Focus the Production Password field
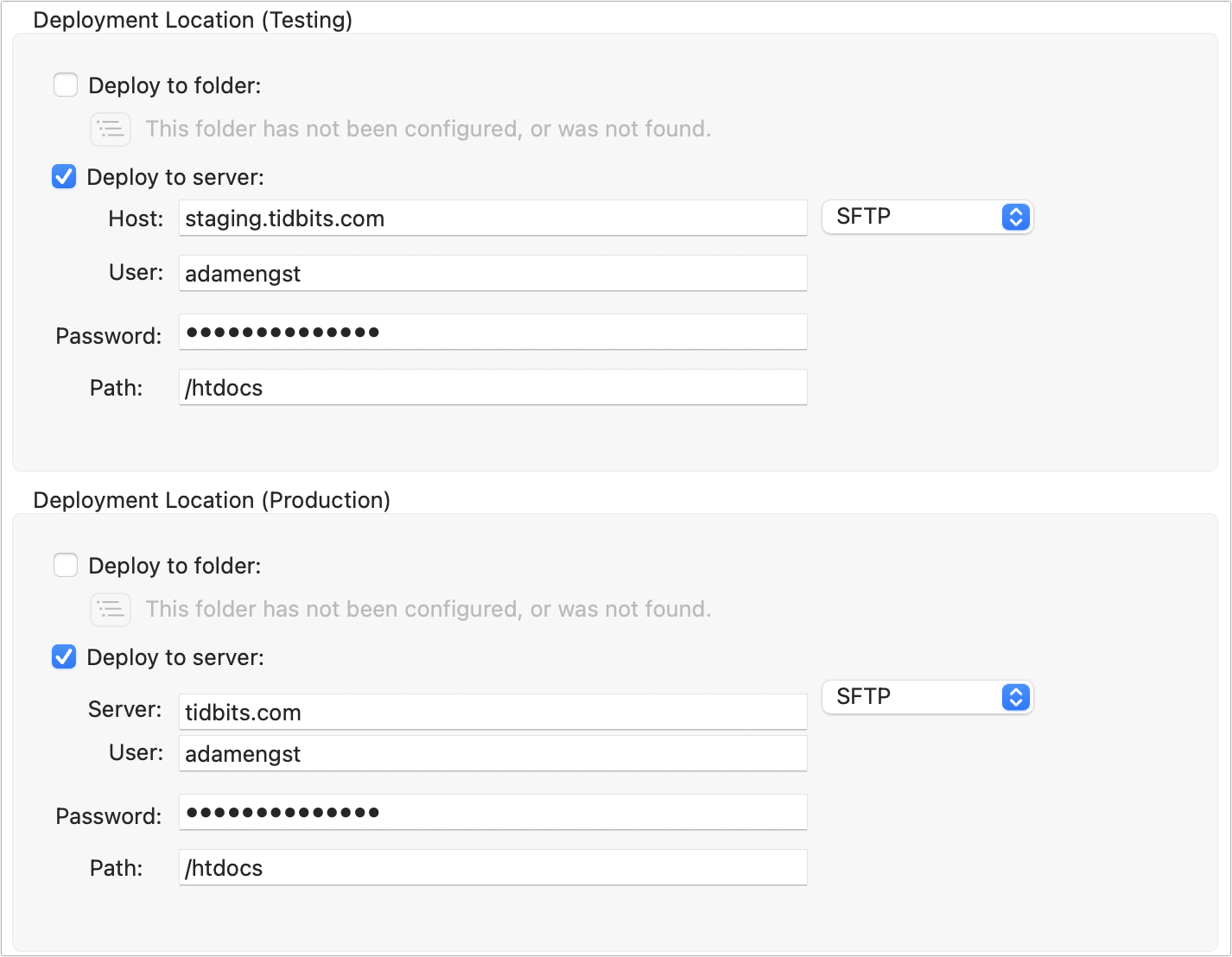The width and height of the screenshot is (1232, 957). pyautogui.click(x=493, y=813)
